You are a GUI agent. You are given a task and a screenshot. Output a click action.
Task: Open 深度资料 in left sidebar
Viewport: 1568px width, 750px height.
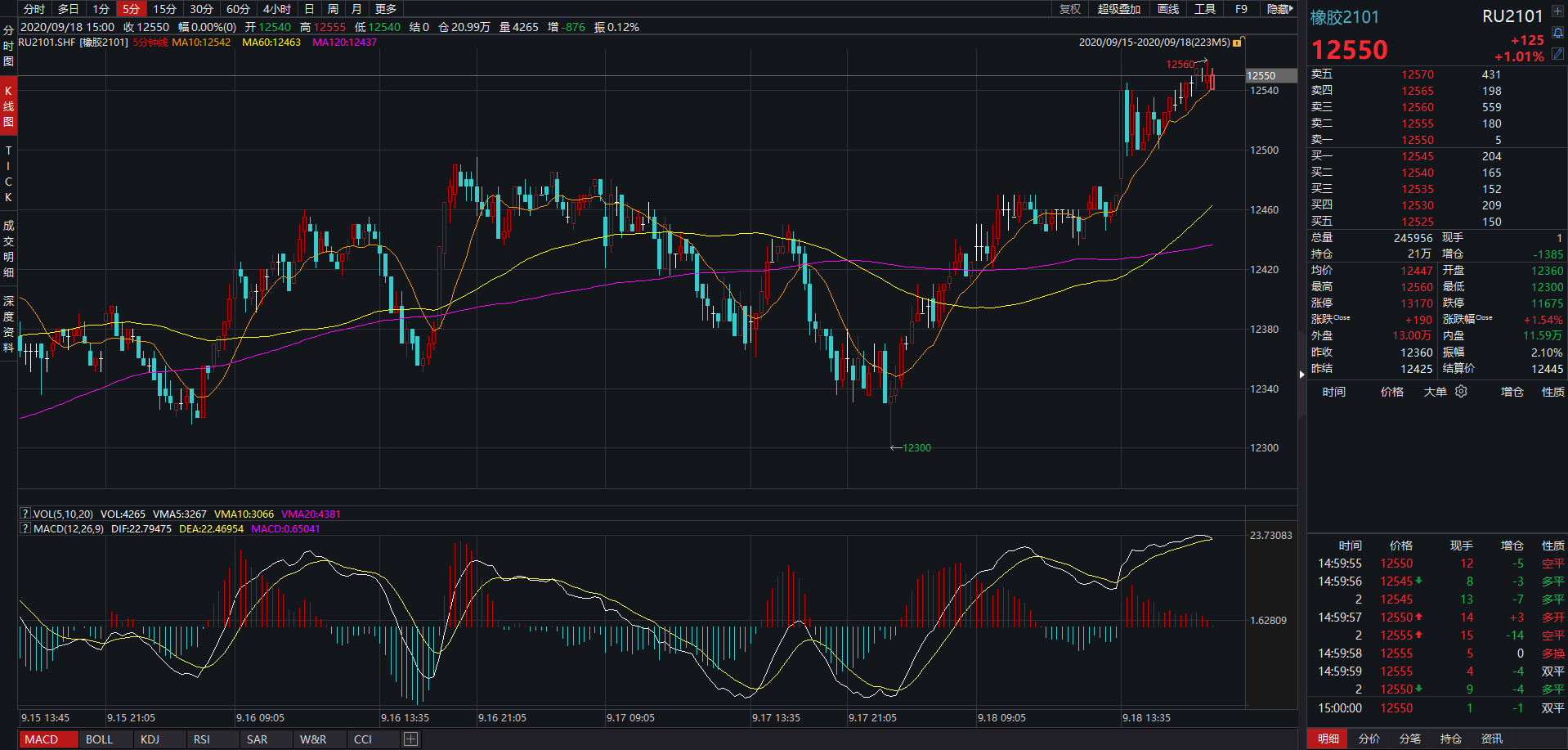(8, 324)
